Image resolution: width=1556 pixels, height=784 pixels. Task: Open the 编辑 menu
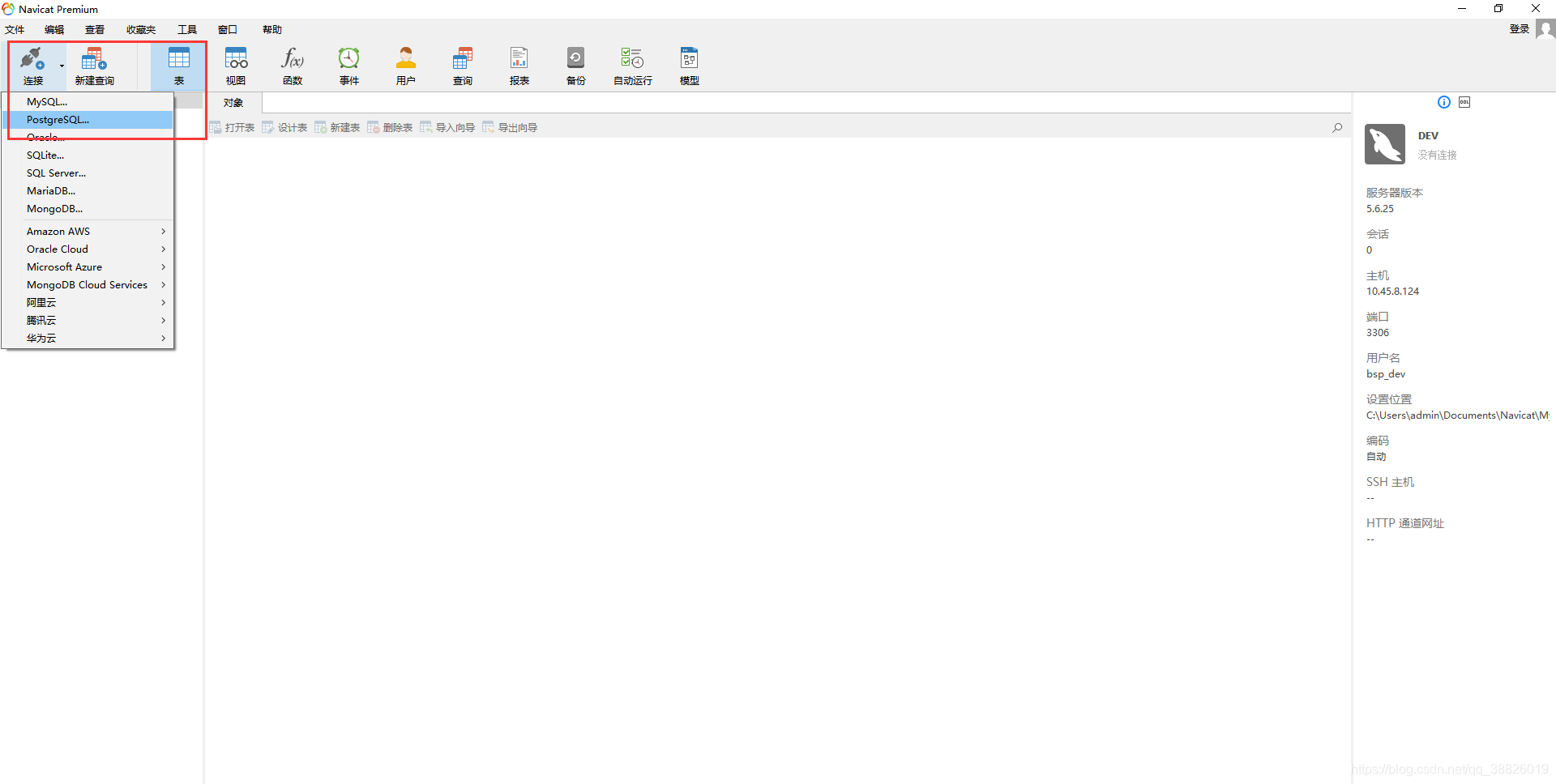[x=54, y=30]
